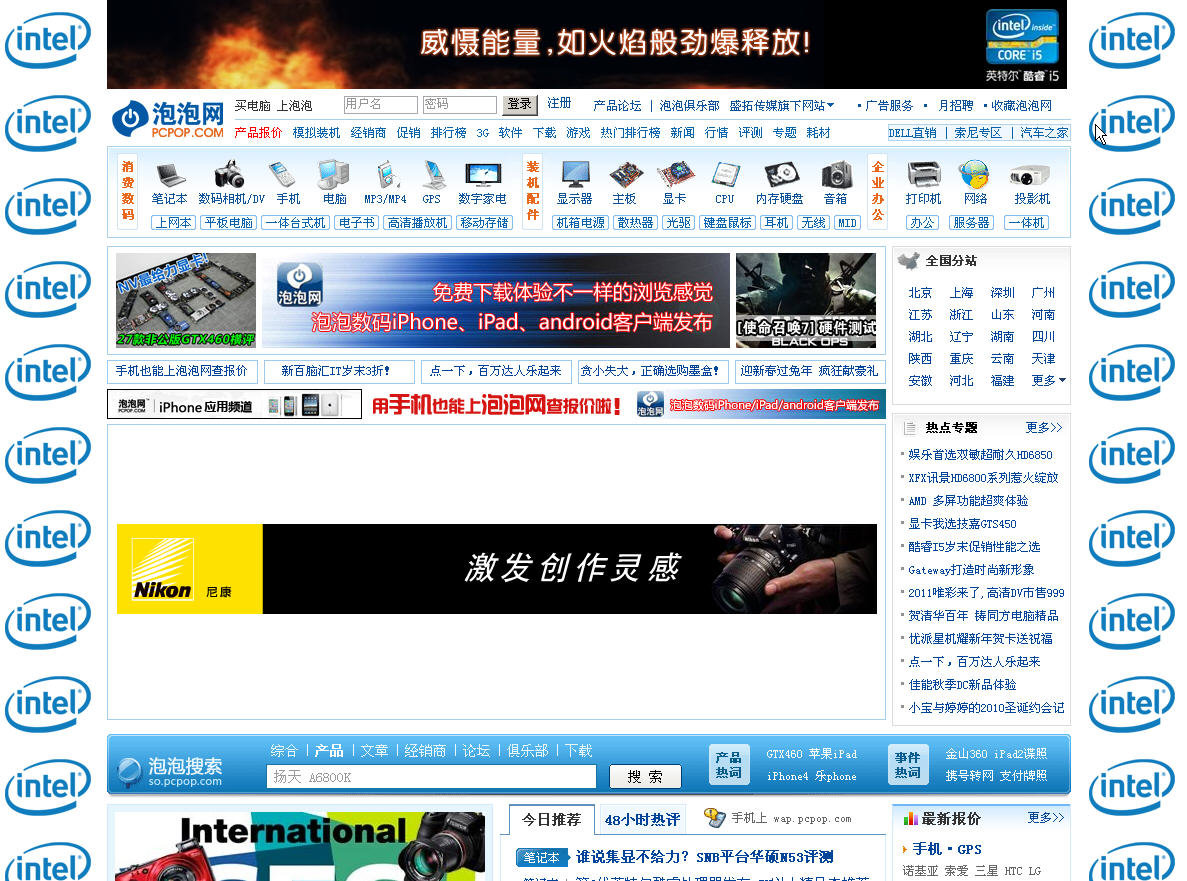1187x881 pixels.
Task: Open the 数码相机/DV camera icon
Action: coord(230,175)
